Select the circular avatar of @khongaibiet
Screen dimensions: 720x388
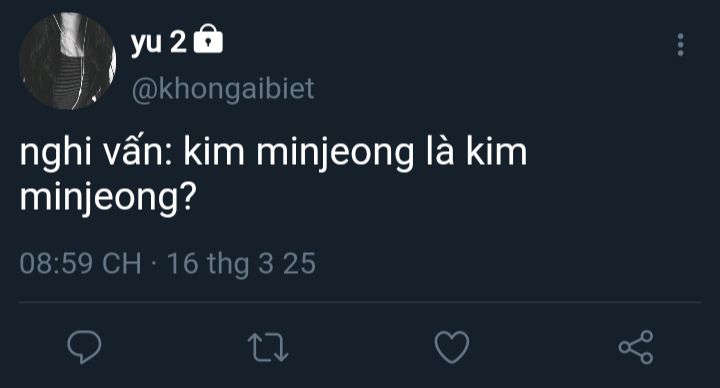[x=68, y=61]
